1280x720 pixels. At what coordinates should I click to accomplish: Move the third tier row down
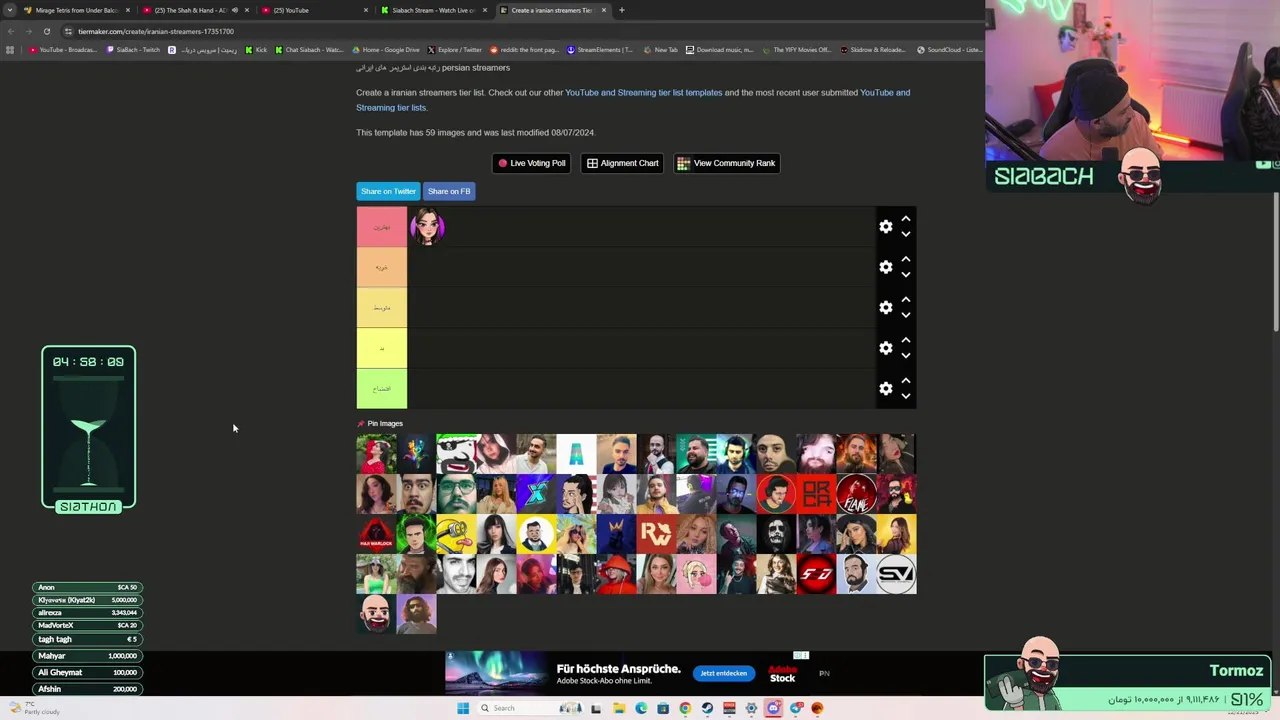tap(905, 316)
